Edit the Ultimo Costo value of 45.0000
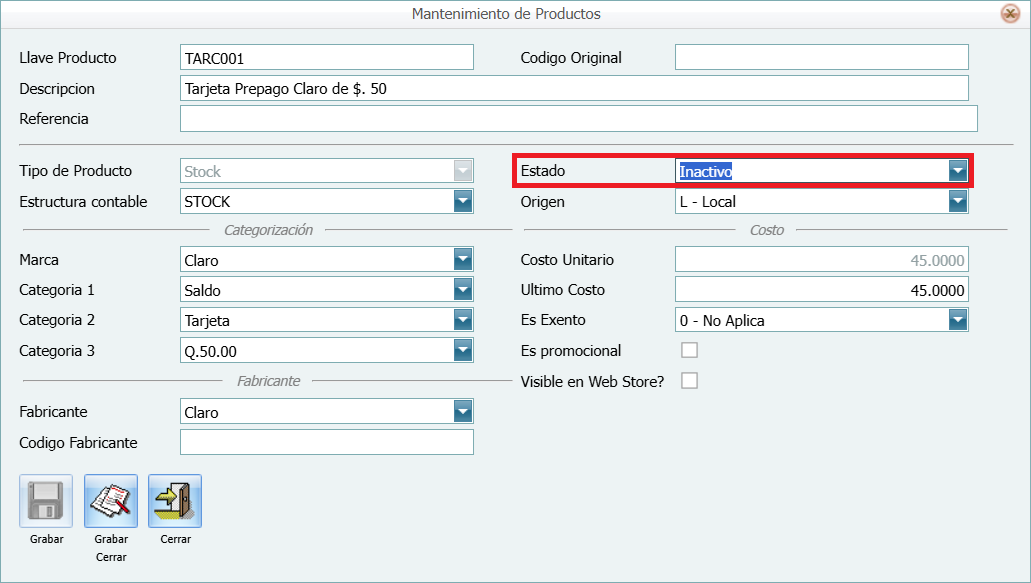This screenshot has height=583, width=1031. pos(820,289)
